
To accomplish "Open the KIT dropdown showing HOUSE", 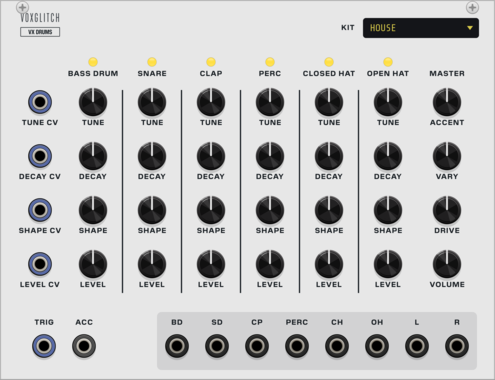I will click(421, 28).
